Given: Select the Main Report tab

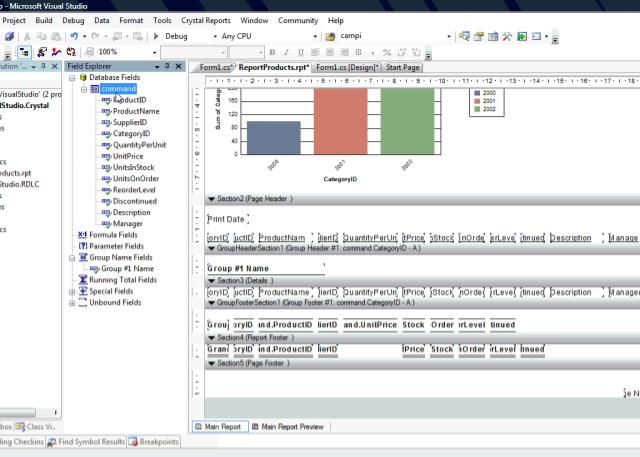Looking at the screenshot, I should (x=220, y=427).
